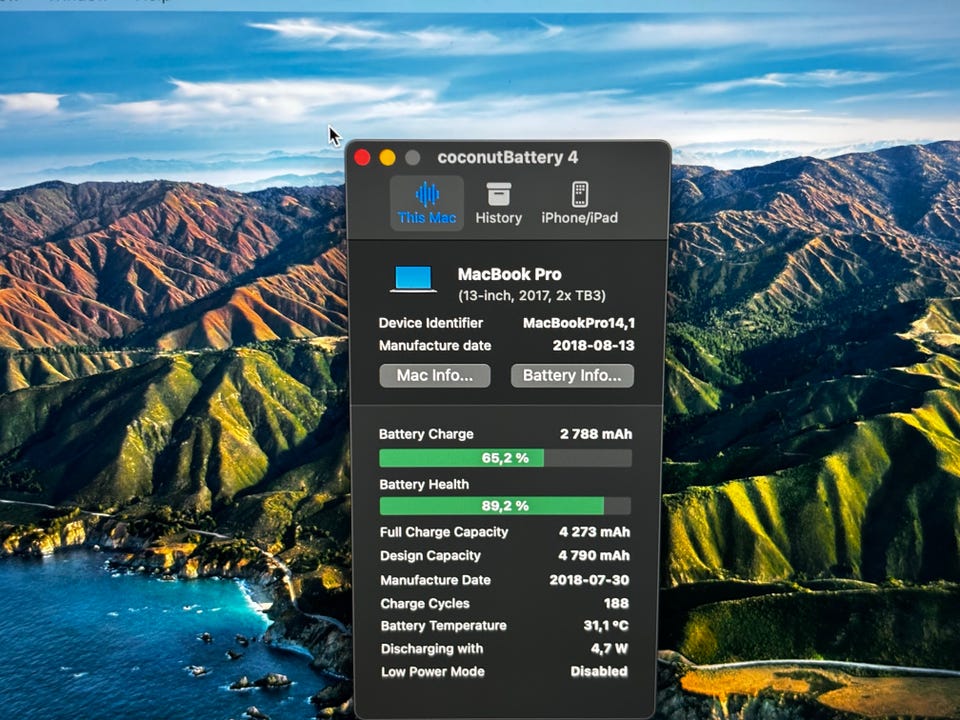Select the This Mac tab
Screen dimensions: 960x720
(427, 203)
